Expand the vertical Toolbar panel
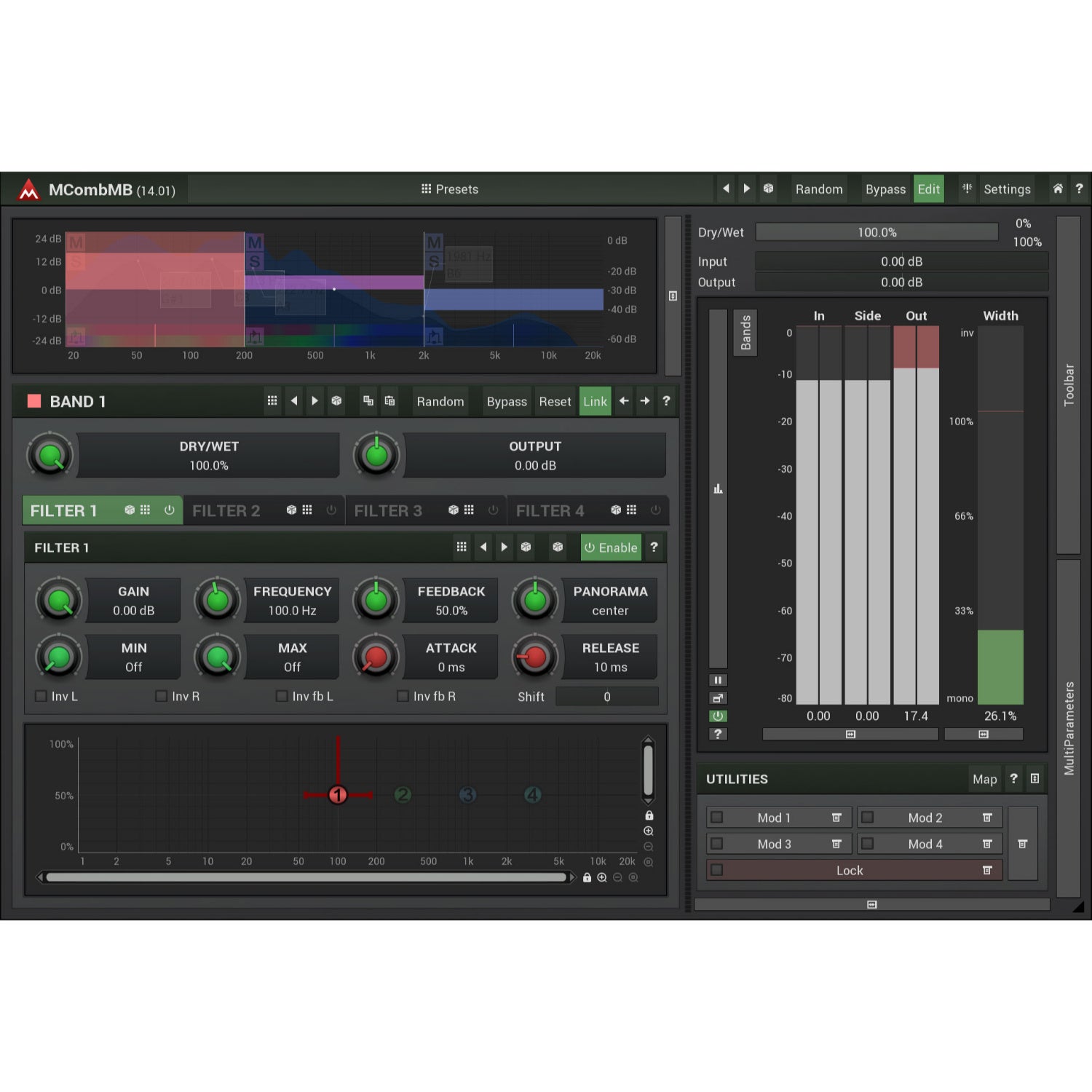 coord(1068,384)
